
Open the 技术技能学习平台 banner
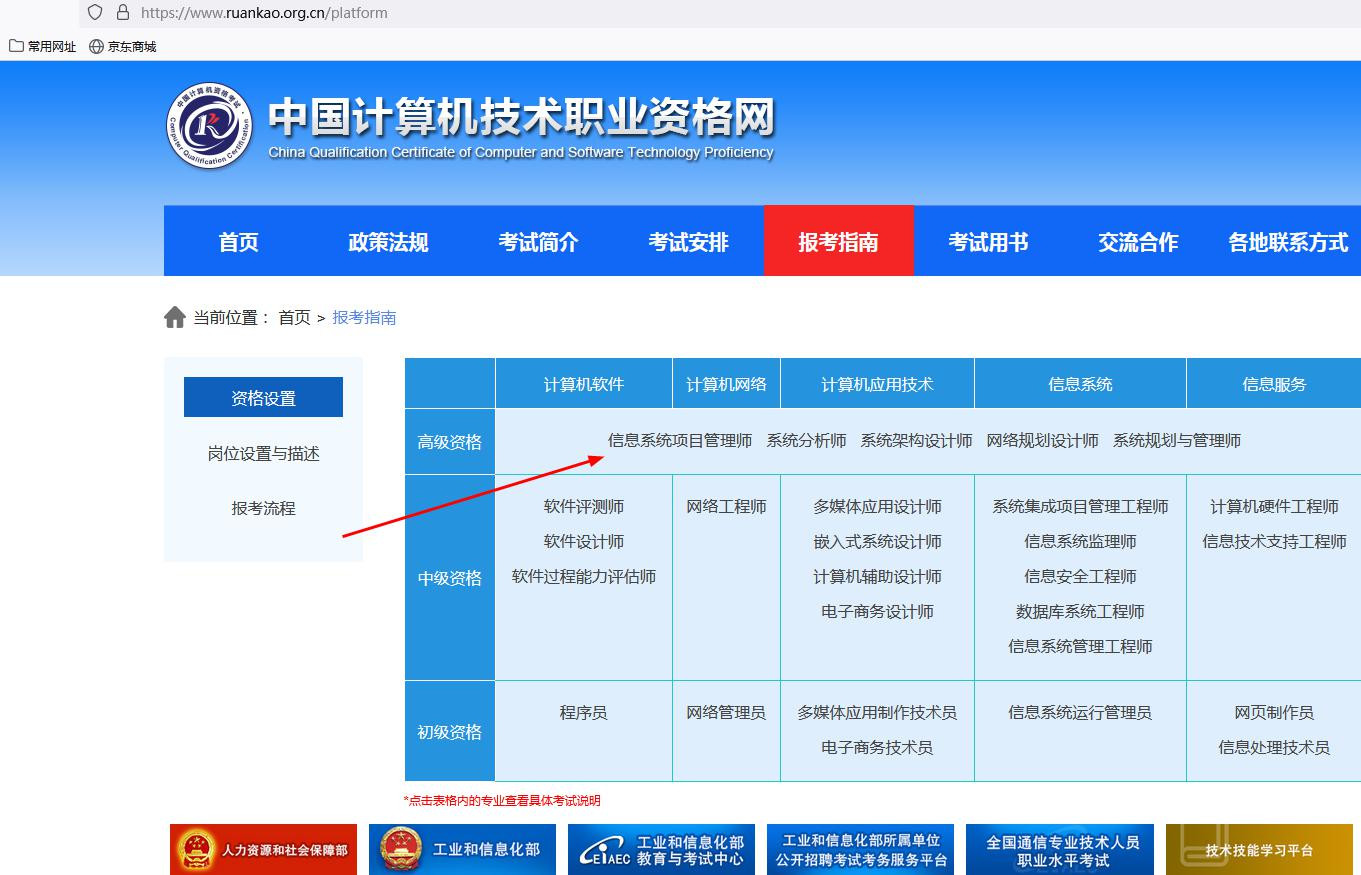[x=1259, y=850]
